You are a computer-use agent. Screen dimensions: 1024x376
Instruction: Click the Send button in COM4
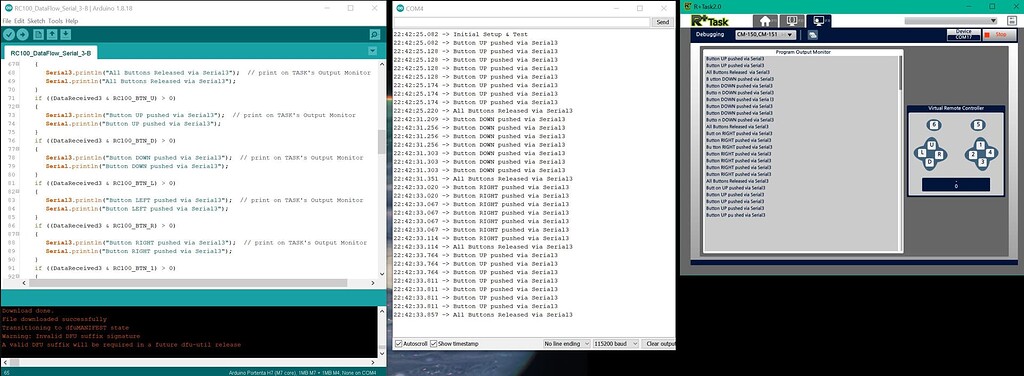click(662, 22)
